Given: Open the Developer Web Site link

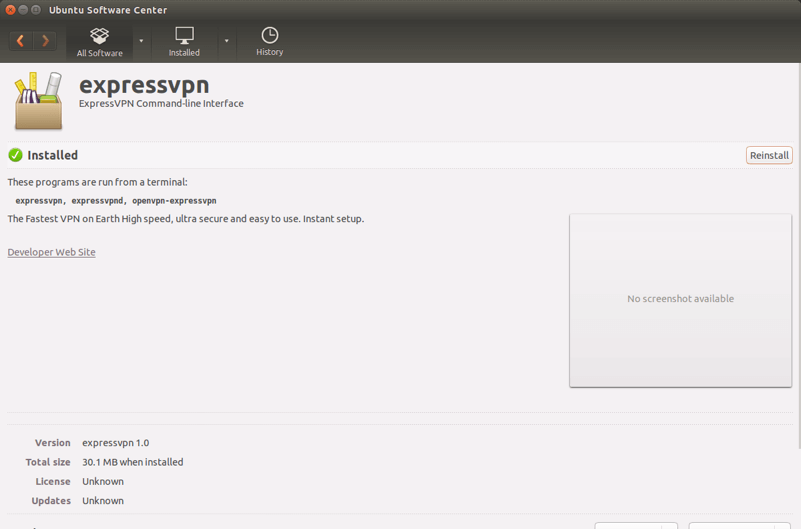Looking at the screenshot, I should point(52,252).
